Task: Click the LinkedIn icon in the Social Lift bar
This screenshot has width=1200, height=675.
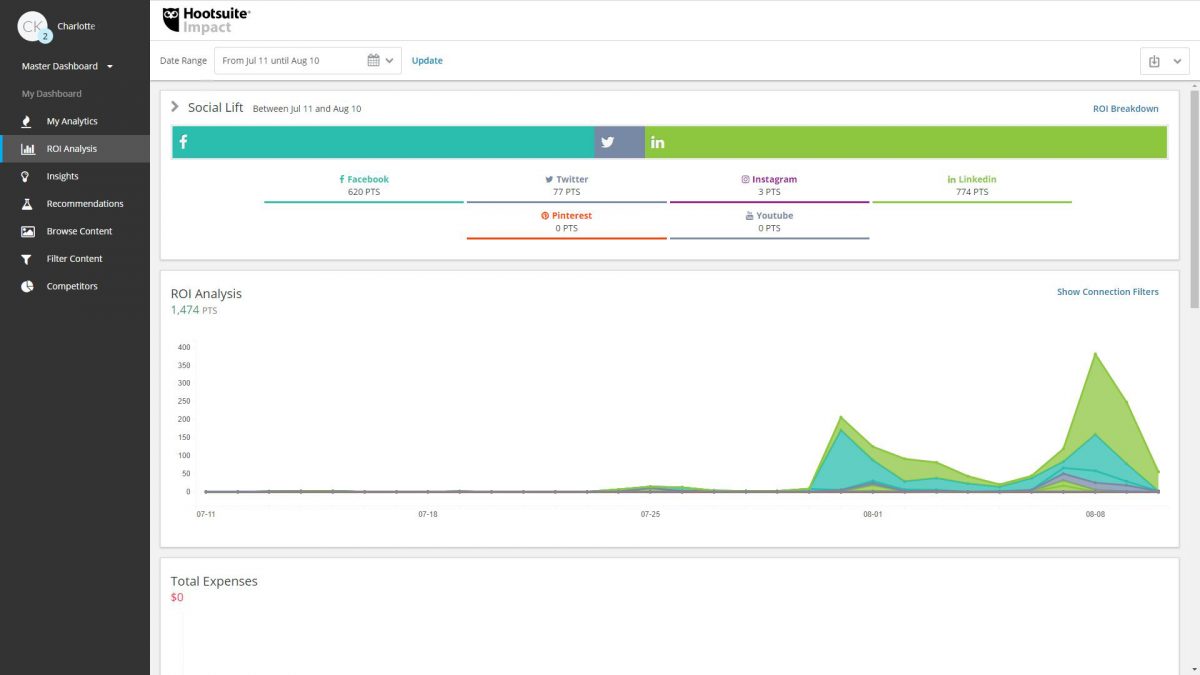Action: [657, 142]
